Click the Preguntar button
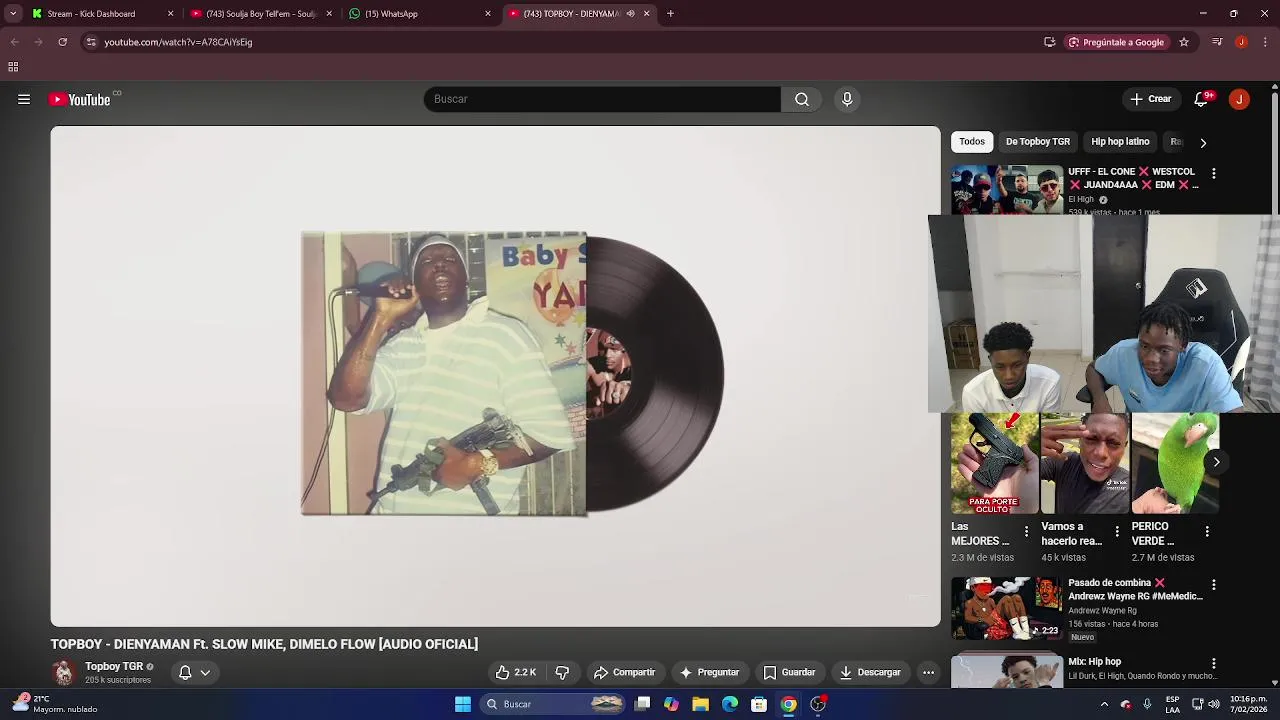The image size is (1280, 720). (x=709, y=673)
